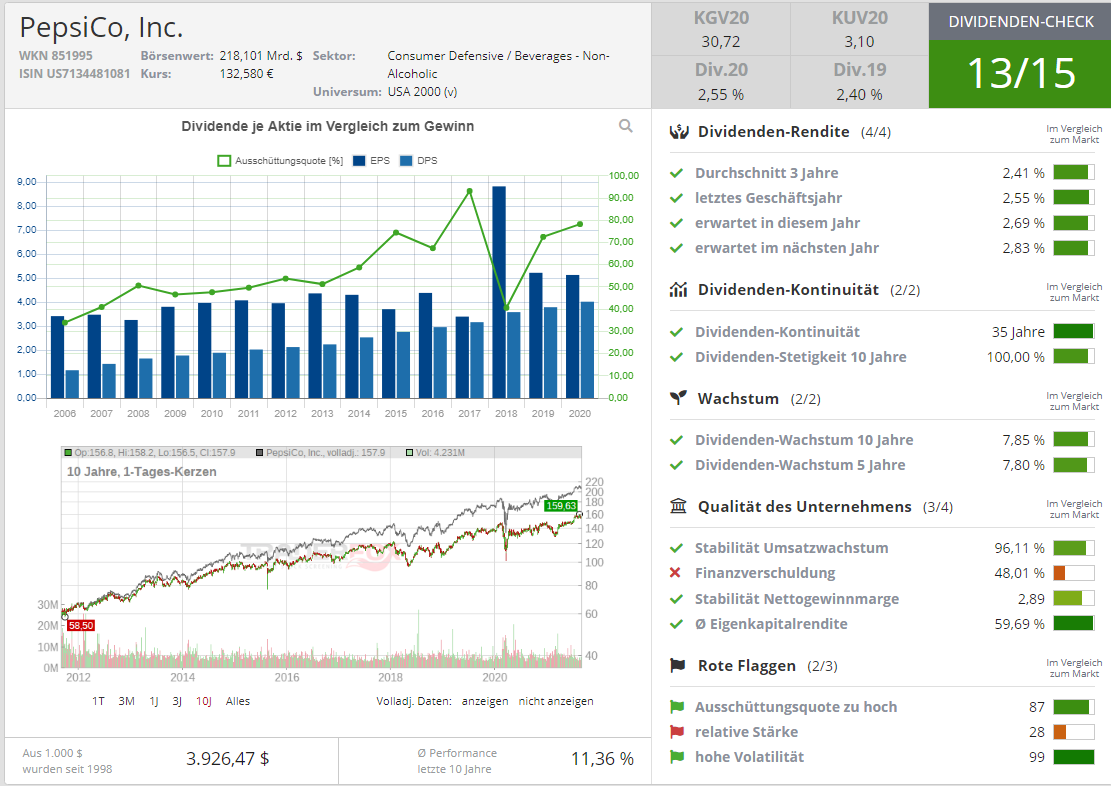Image resolution: width=1111 pixels, height=786 pixels.
Task: Toggle the Ausschüttungsquote [%] legend series
Action: pyautogui.click(x=281, y=161)
